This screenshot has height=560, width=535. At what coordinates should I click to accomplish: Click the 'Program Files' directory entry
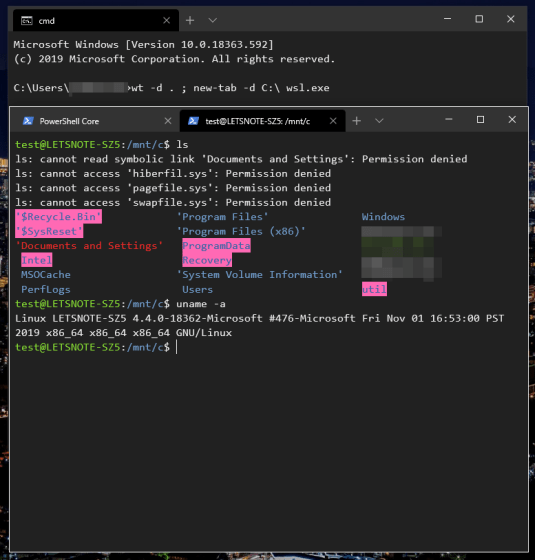[x=222, y=217]
